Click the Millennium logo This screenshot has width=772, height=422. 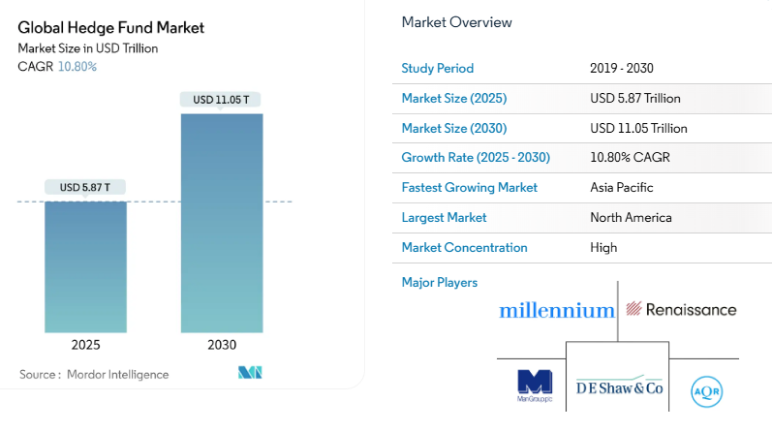pos(556,310)
